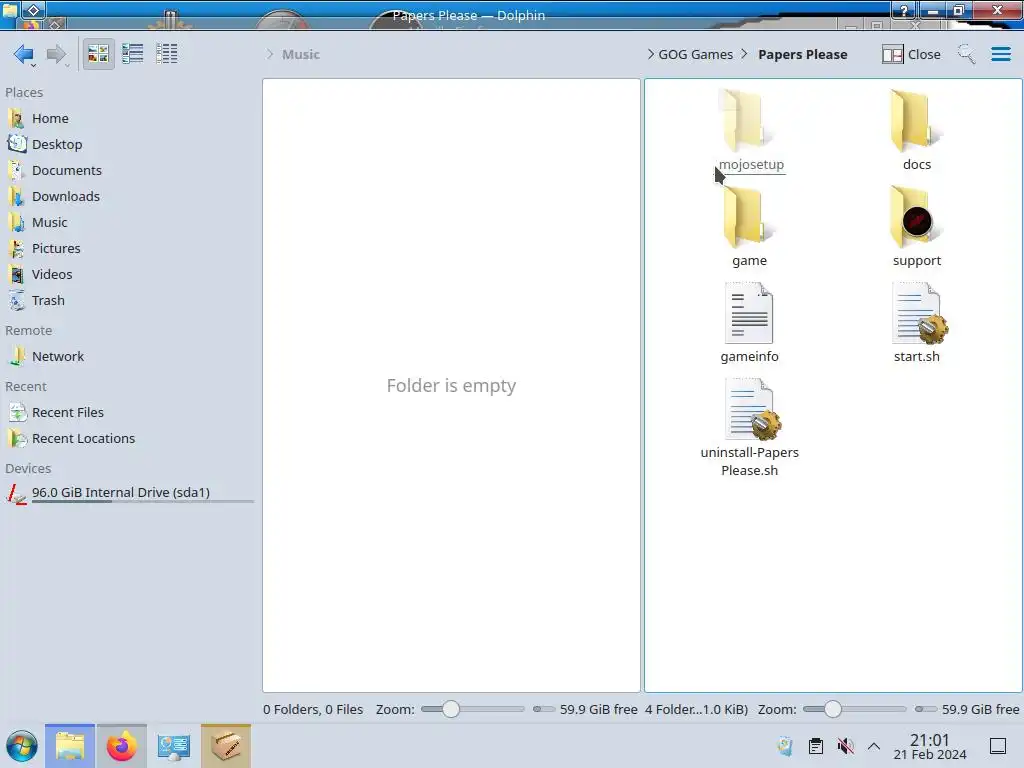
Task: Click right pane 4 Folder status text
Action: [696, 709]
